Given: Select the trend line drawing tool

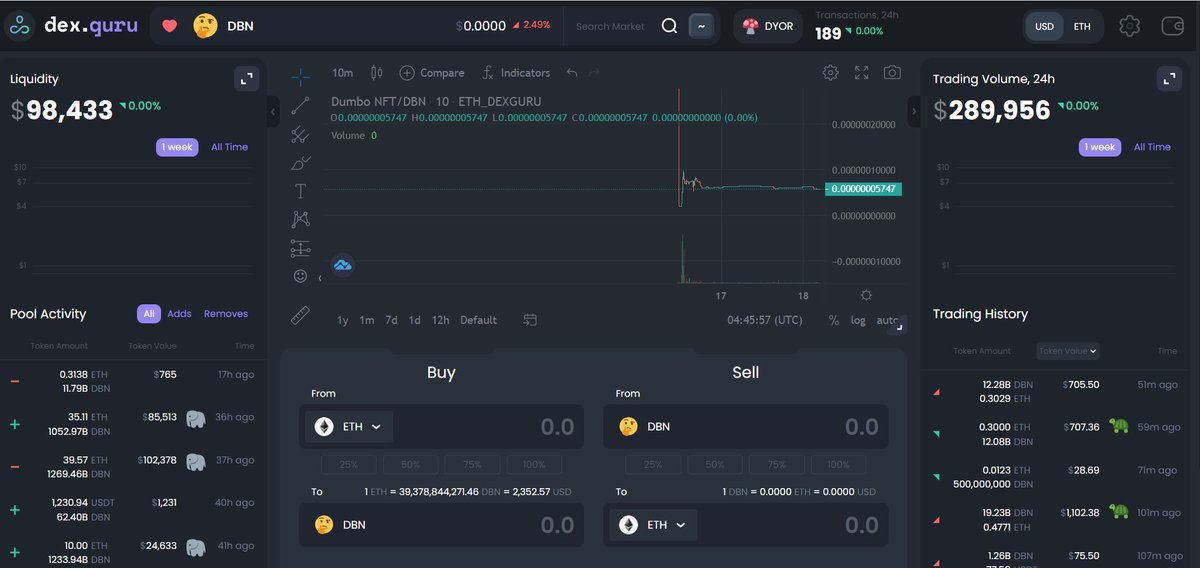Looking at the screenshot, I should point(300,105).
